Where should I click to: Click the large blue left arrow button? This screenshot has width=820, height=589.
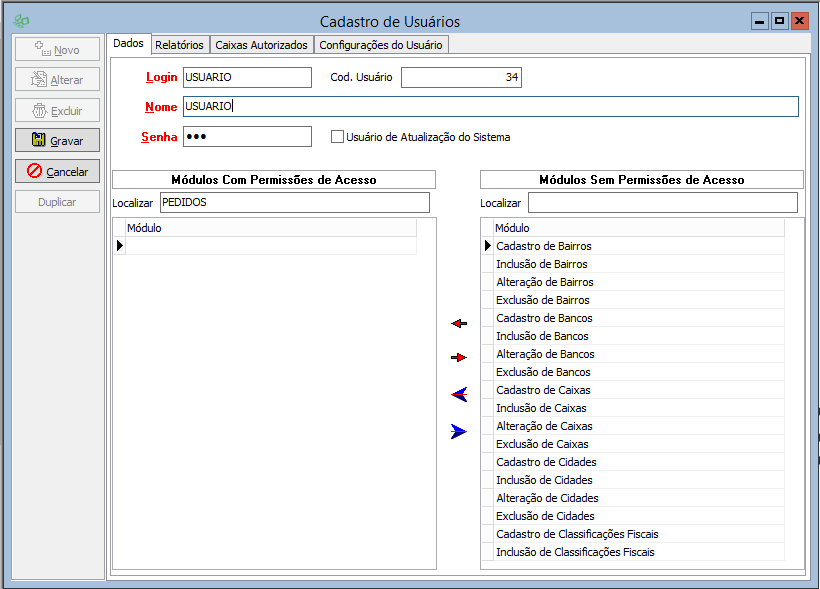tap(459, 395)
